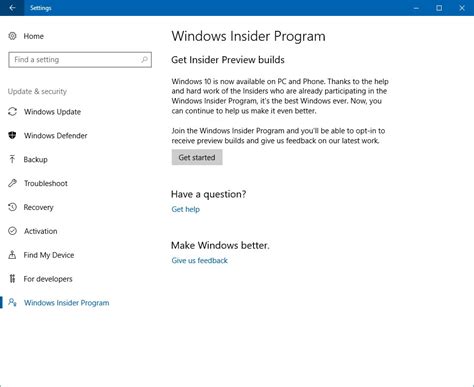Click the Windows Insider Program person icon

pos(12,303)
